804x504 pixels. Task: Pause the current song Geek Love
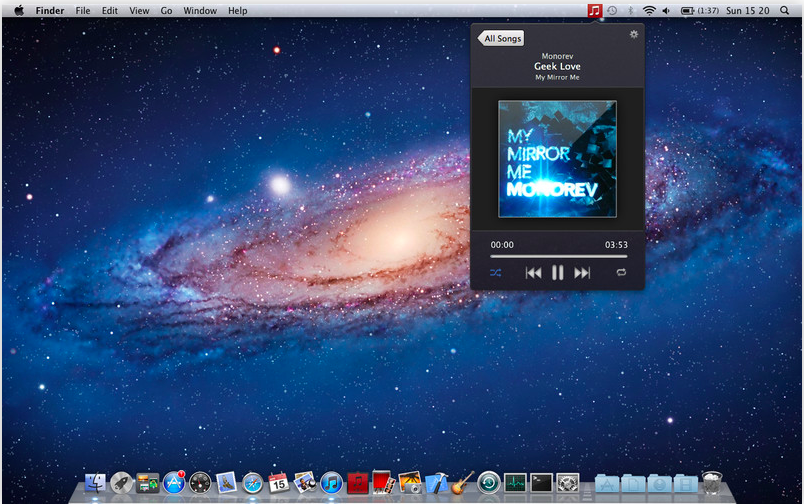(557, 273)
